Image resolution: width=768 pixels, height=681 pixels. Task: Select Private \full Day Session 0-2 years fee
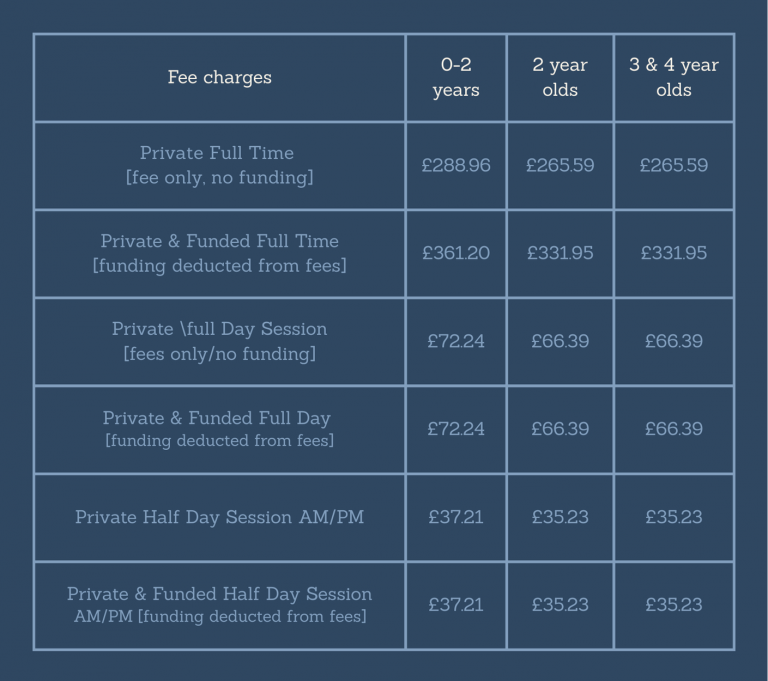click(456, 341)
